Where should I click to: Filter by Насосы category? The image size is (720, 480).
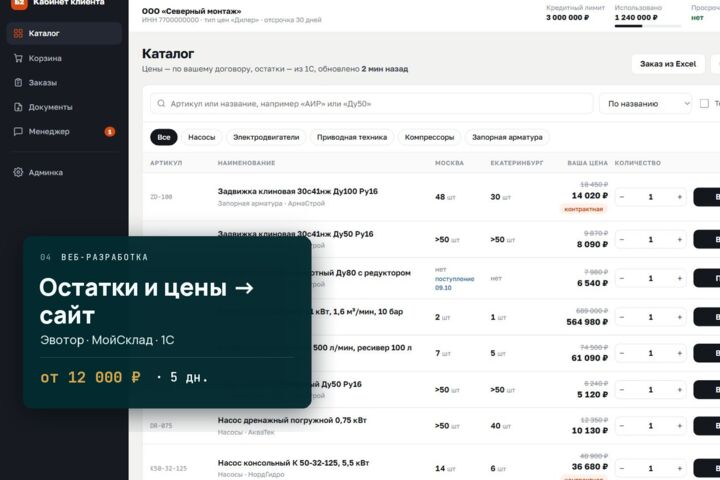coord(202,137)
